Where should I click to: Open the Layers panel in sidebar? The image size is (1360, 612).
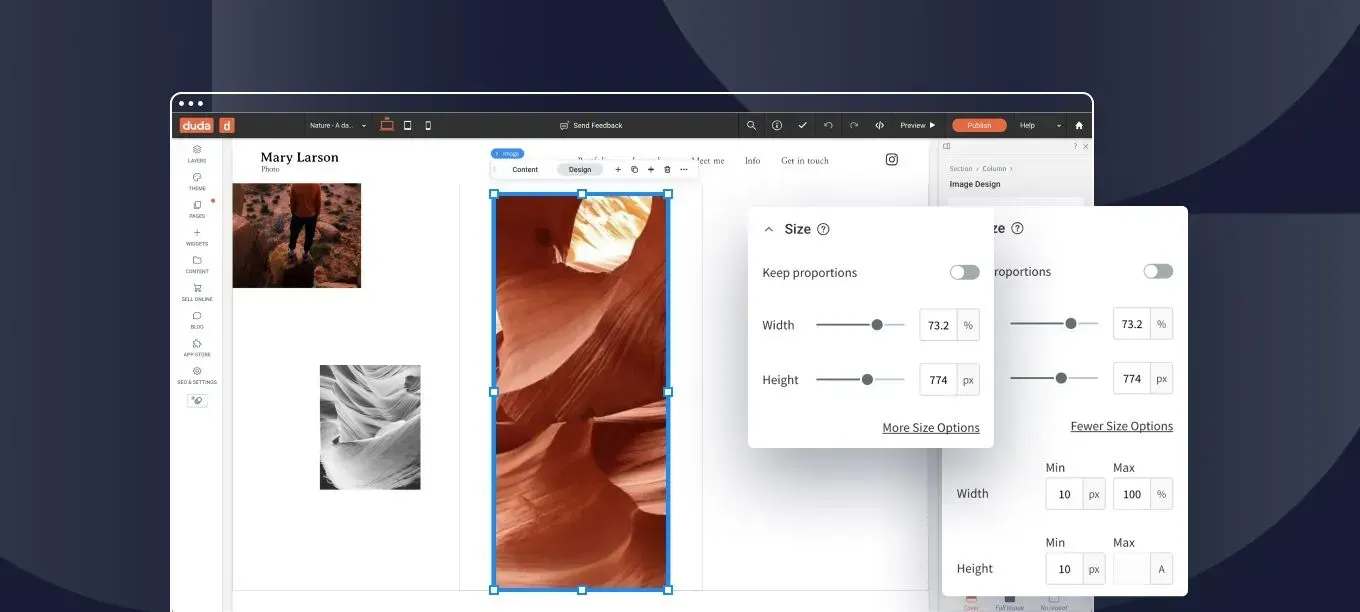(197, 153)
